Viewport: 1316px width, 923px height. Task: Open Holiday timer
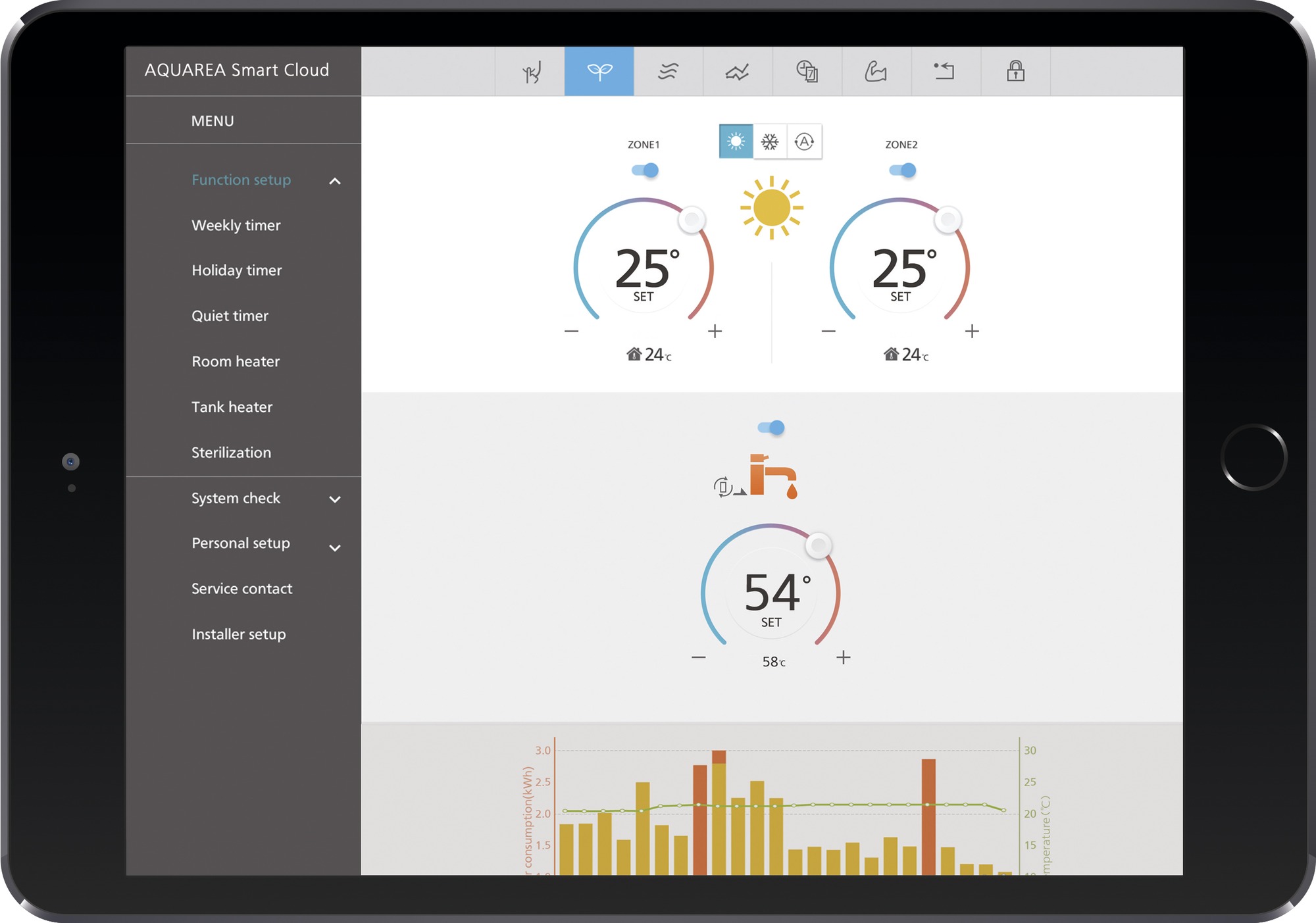236,270
